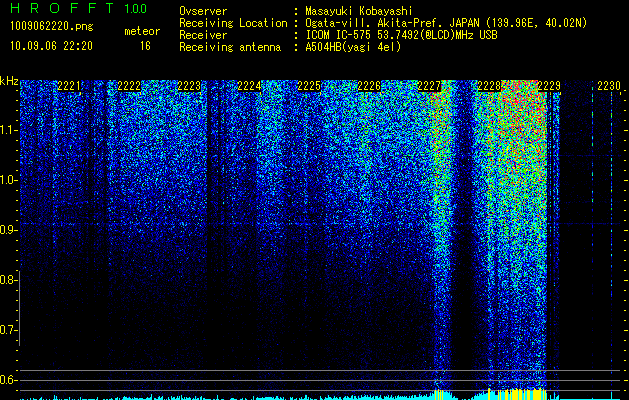
Task: Click the kHz axis unit label
Action: coord(9,81)
